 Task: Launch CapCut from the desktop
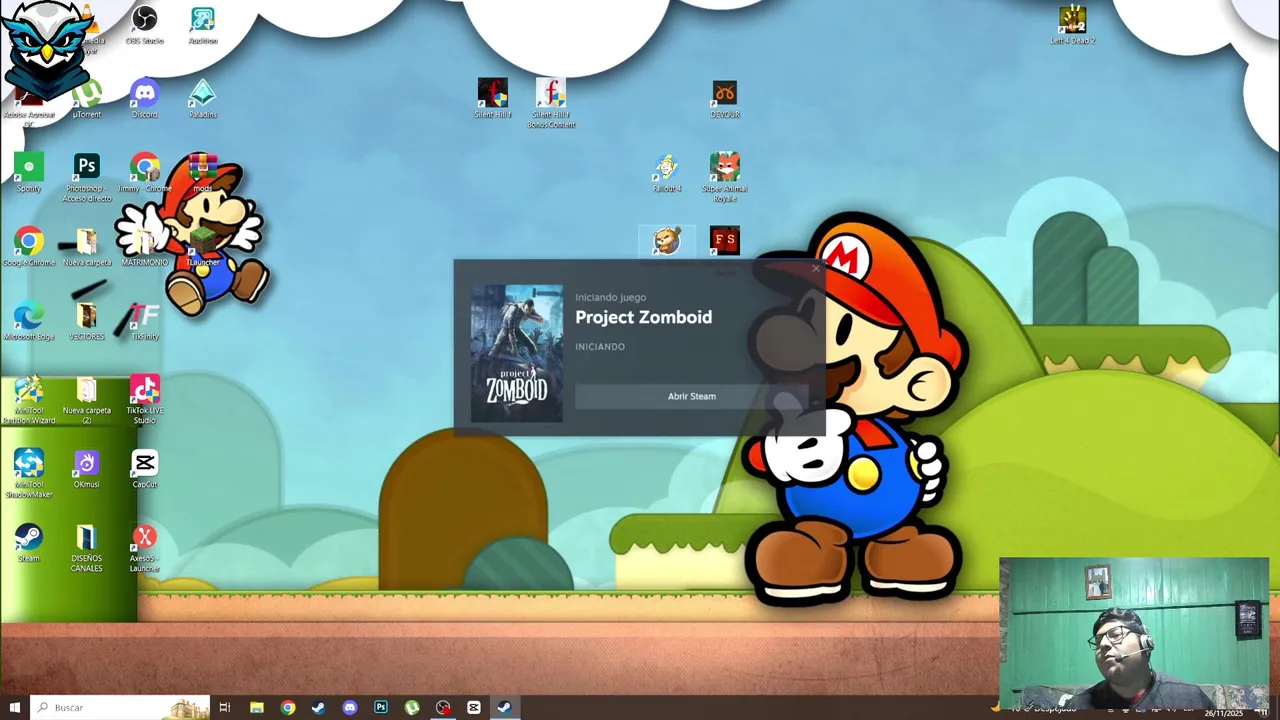(145, 470)
